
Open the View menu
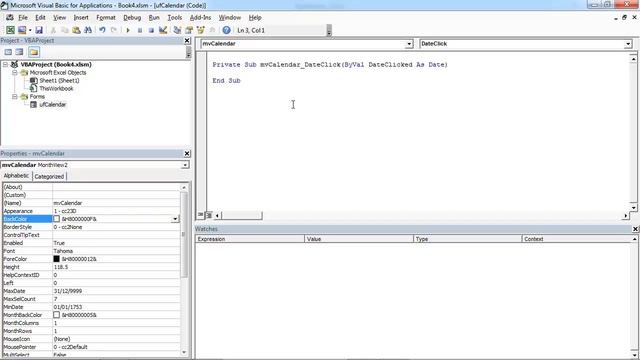point(60,18)
